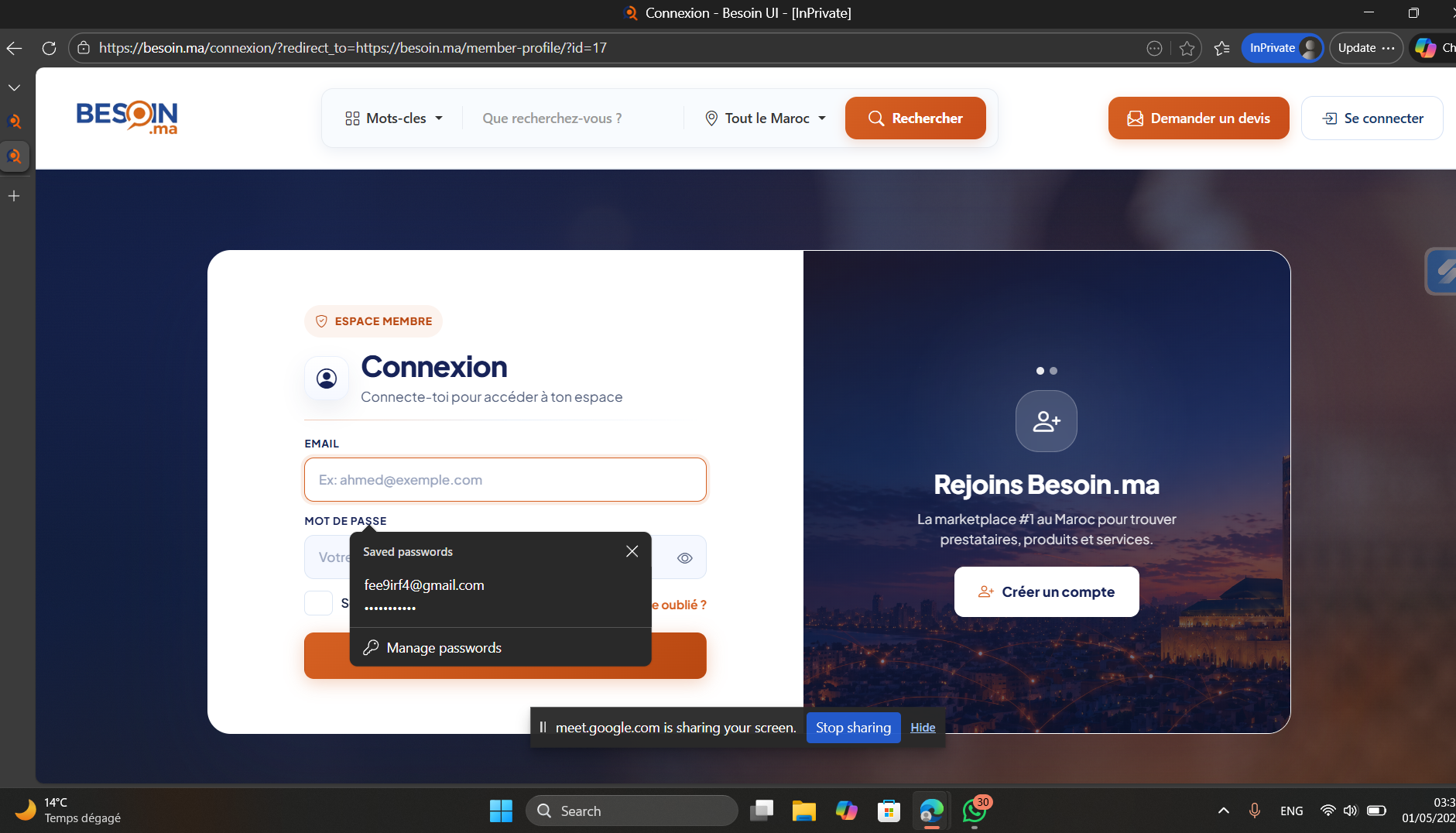Close the Saved passwords popup
1456x833 pixels.
coord(632,551)
